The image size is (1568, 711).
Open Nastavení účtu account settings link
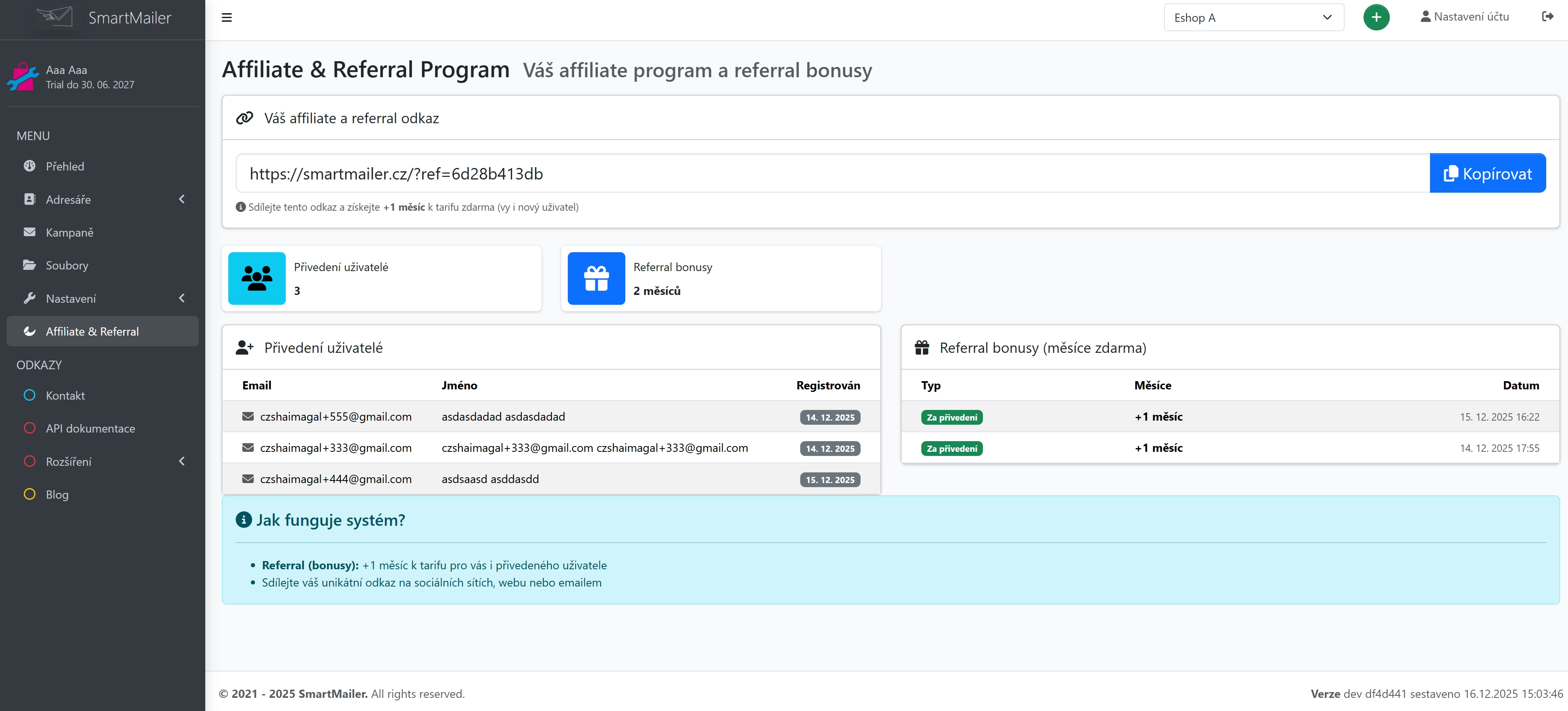(1465, 17)
